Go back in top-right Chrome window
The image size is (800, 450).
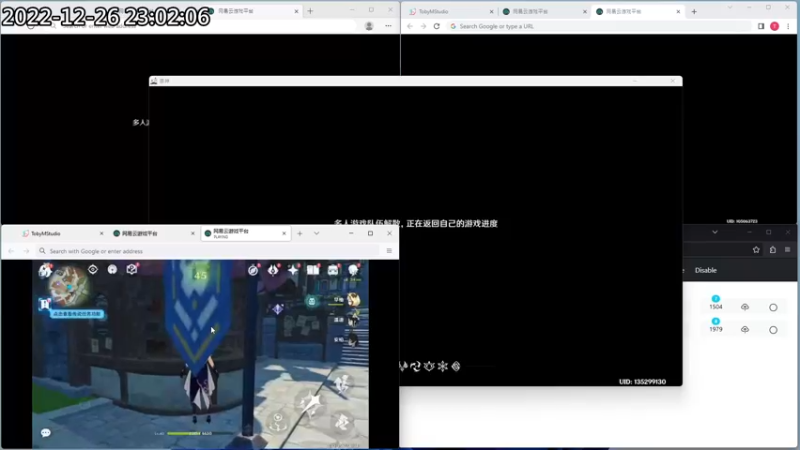(x=410, y=26)
